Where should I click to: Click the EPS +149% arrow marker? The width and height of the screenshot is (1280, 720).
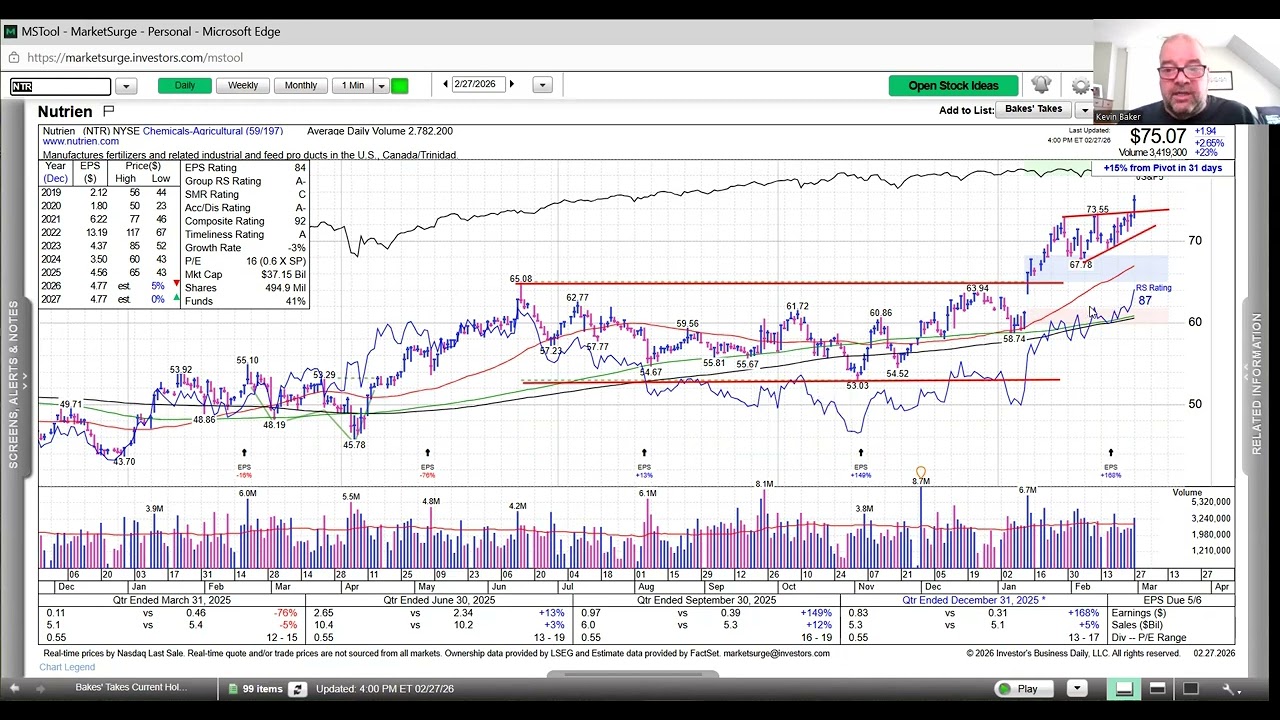coord(861,453)
